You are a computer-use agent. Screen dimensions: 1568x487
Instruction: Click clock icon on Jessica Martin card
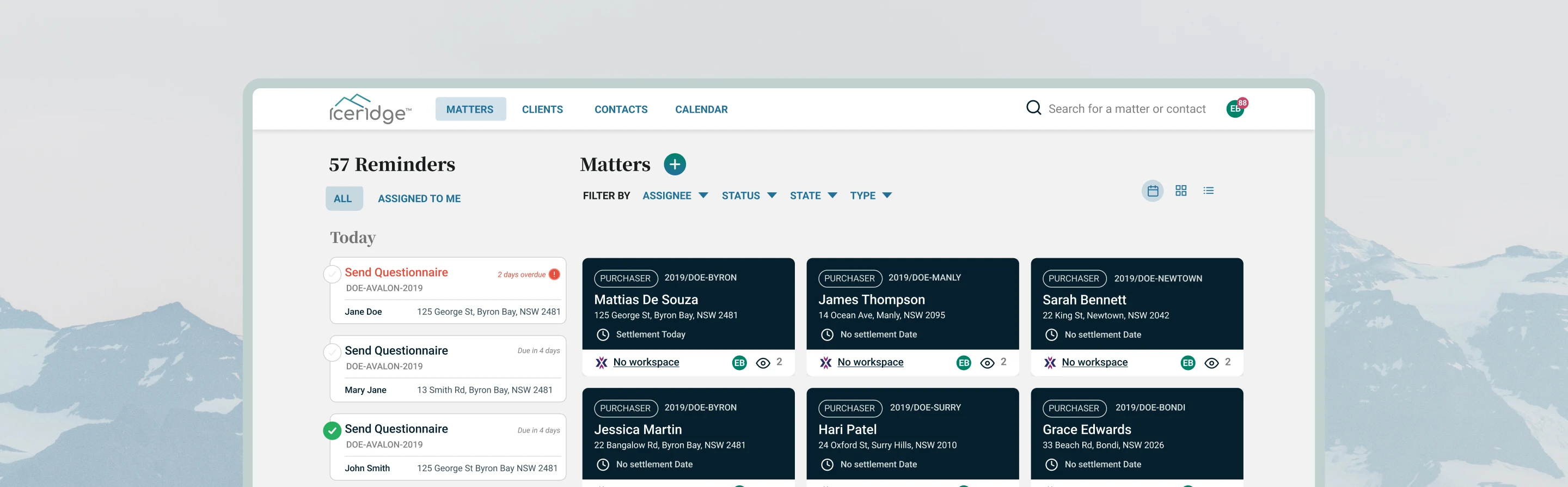point(603,465)
